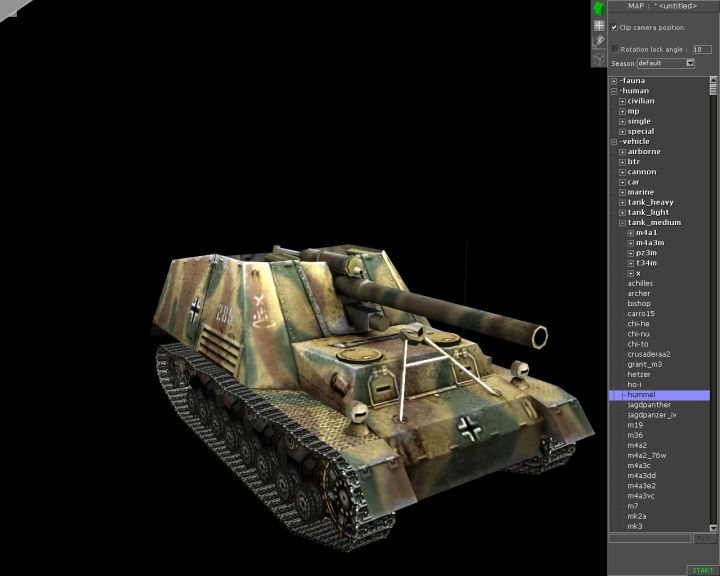Click the Find button beside search field
The width and height of the screenshot is (720, 576).
(x=706, y=538)
